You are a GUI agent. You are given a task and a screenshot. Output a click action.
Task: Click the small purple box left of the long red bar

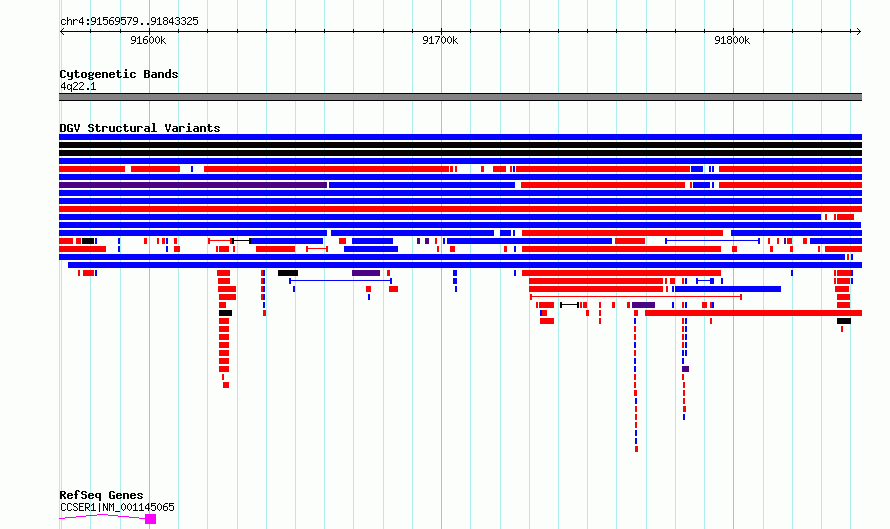pyautogui.click(x=643, y=305)
